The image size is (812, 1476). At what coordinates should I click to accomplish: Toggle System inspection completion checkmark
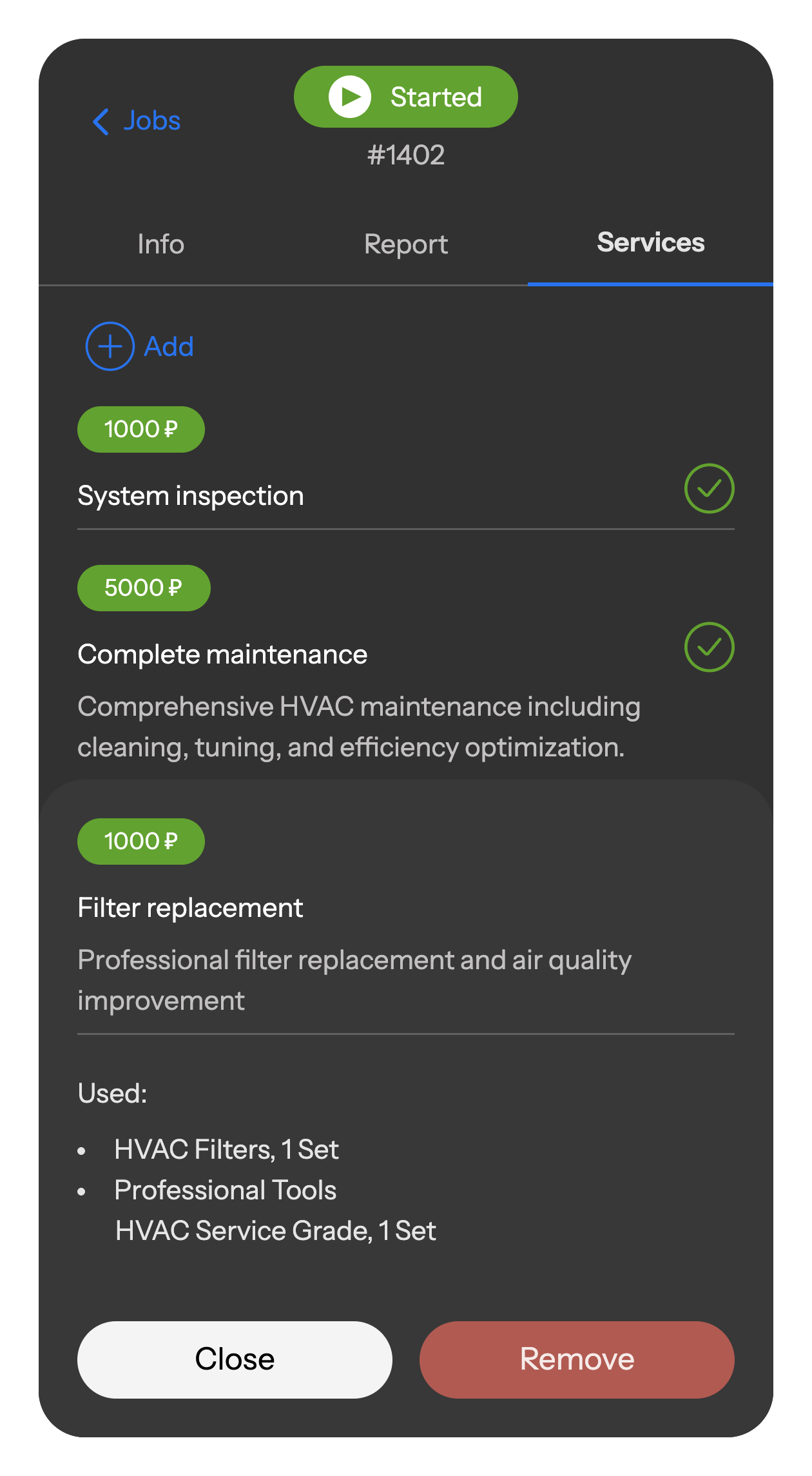709,489
